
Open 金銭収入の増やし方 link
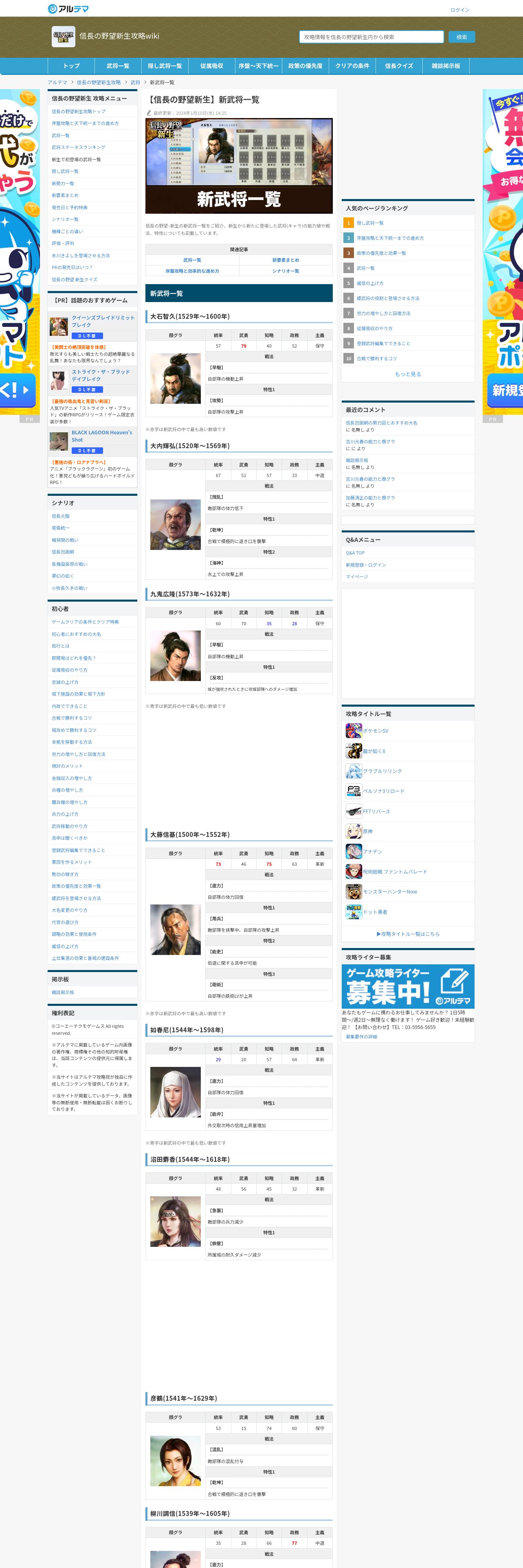pyautogui.click(x=72, y=778)
